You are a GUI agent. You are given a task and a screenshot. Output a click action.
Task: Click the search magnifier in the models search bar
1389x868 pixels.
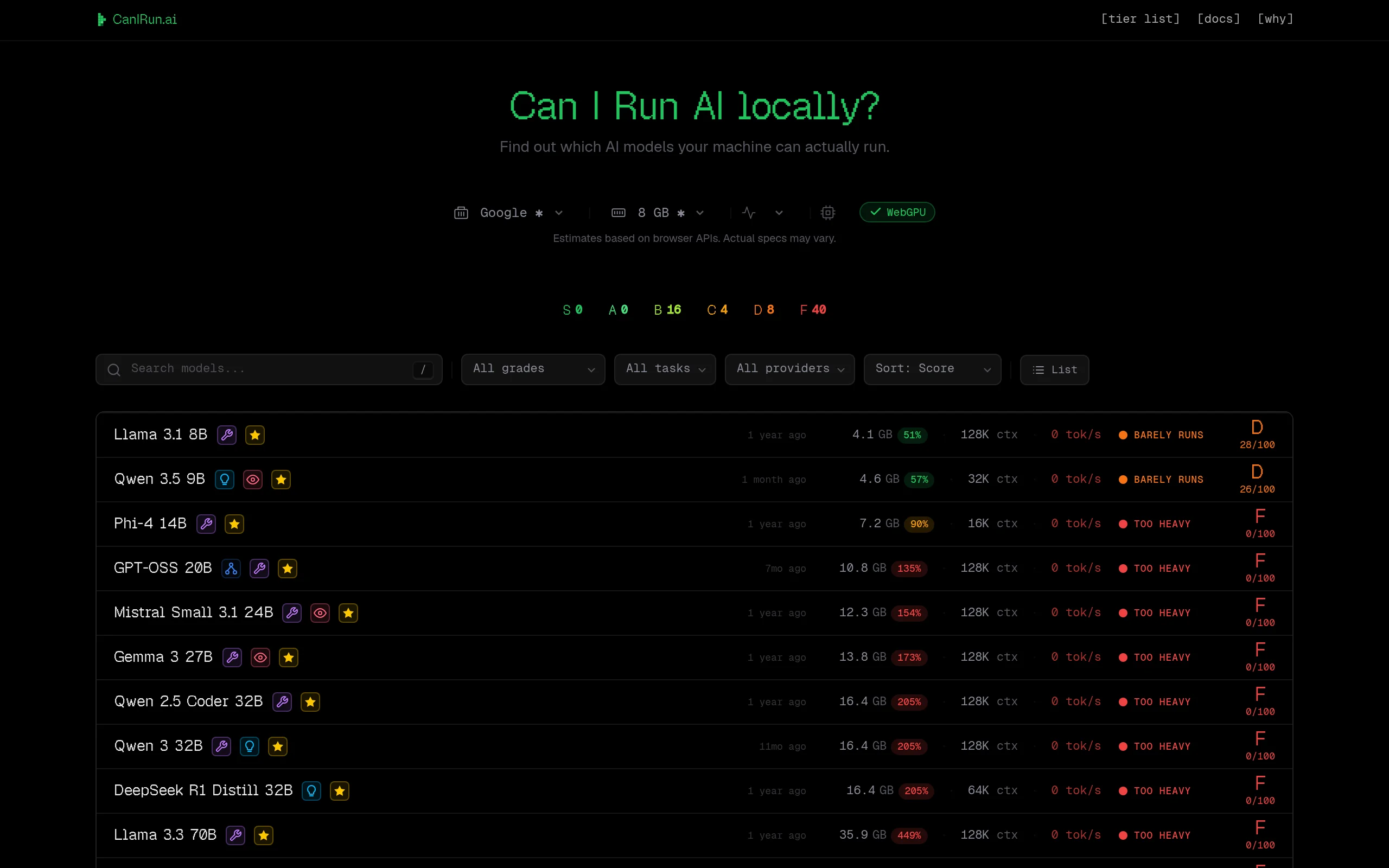pyautogui.click(x=114, y=369)
